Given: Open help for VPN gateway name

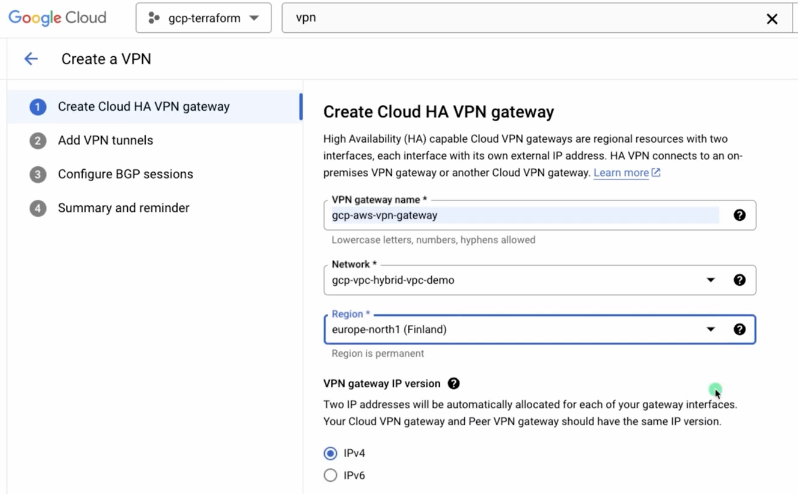Looking at the screenshot, I should pyautogui.click(x=739, y=215).
